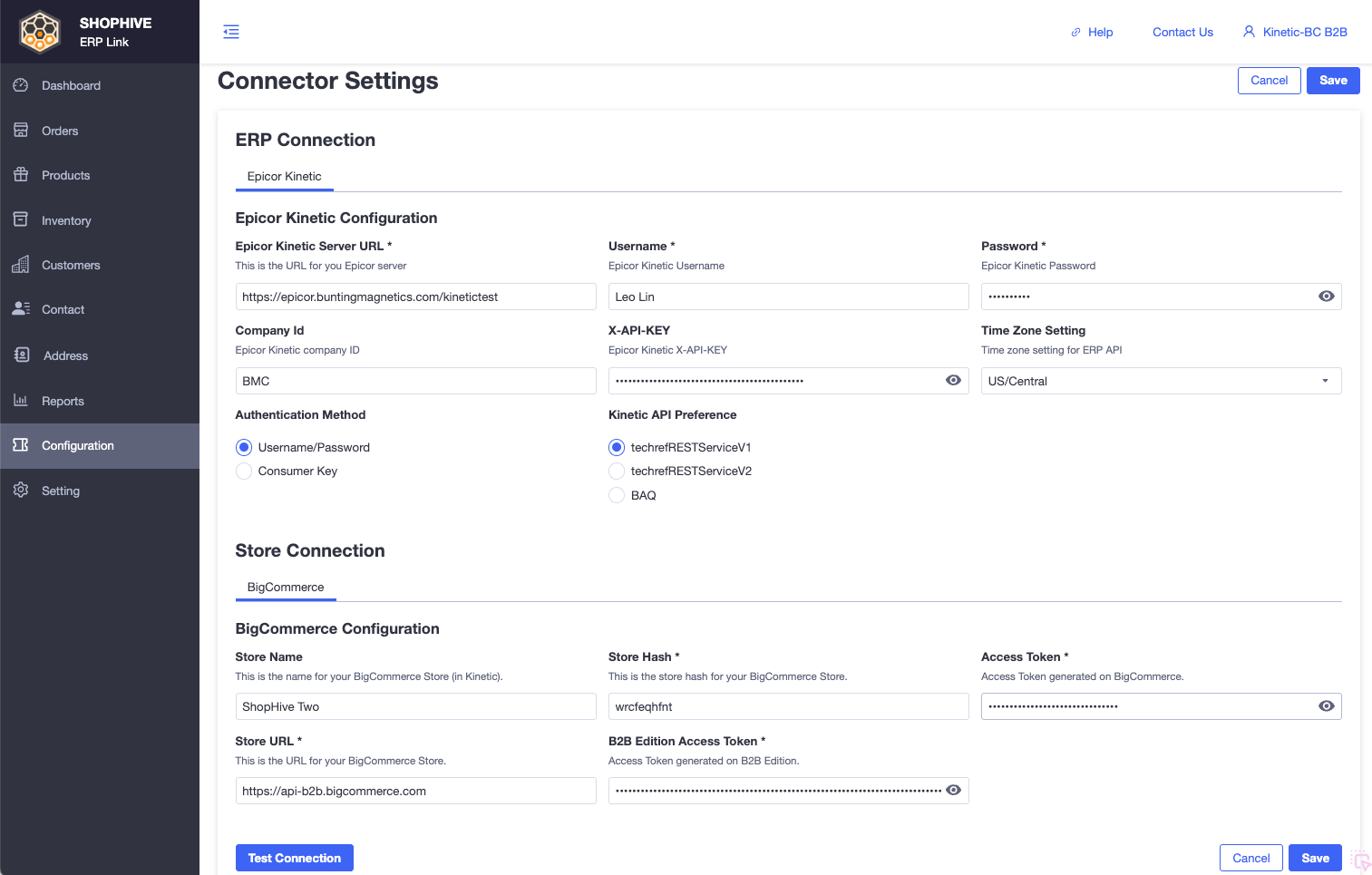Click the Setting gear icon
The image size is (1372, 875).
pos(21,491)
